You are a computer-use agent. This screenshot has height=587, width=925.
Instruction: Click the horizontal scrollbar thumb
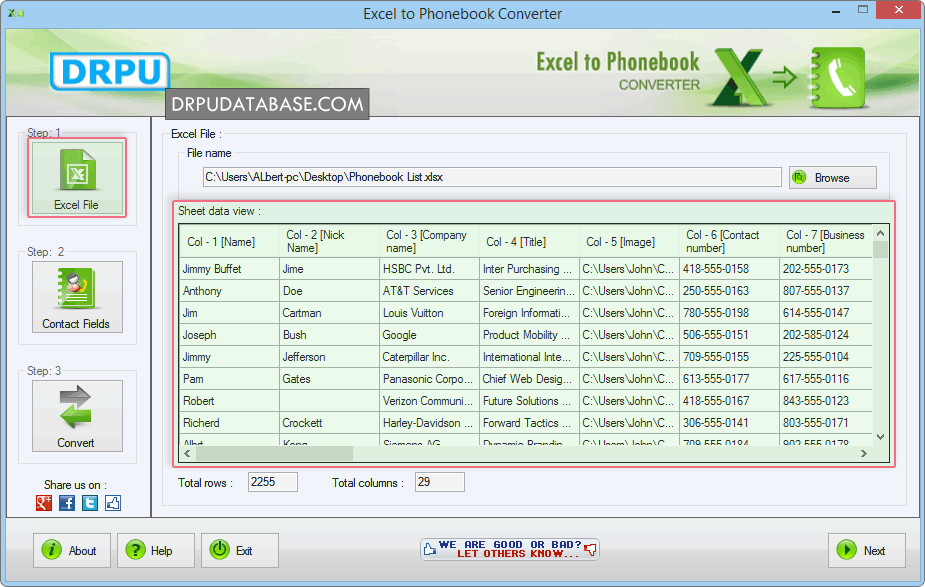(x=274, y=453)
